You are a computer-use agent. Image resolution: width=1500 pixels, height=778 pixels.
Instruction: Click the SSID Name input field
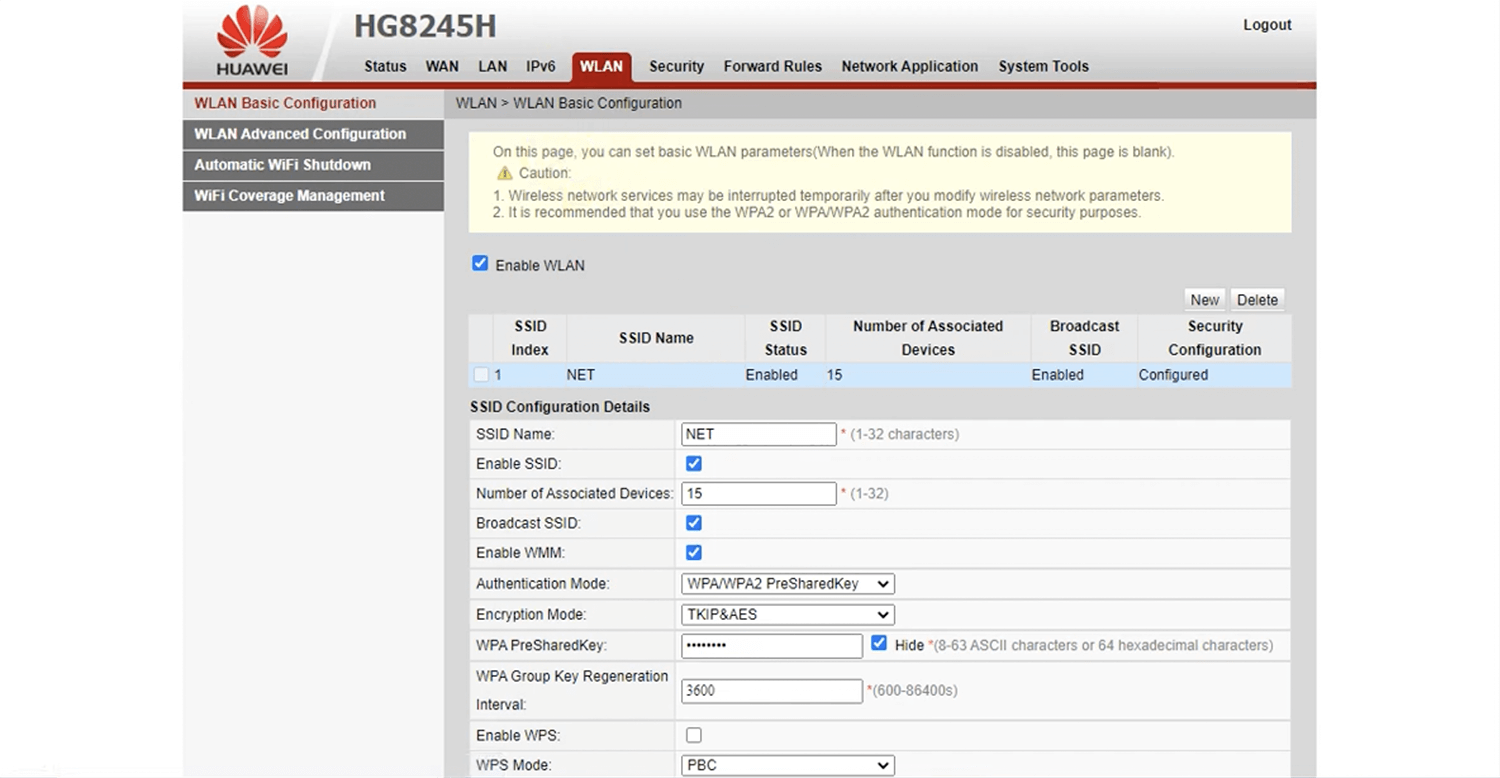click(x=758, y=434)
